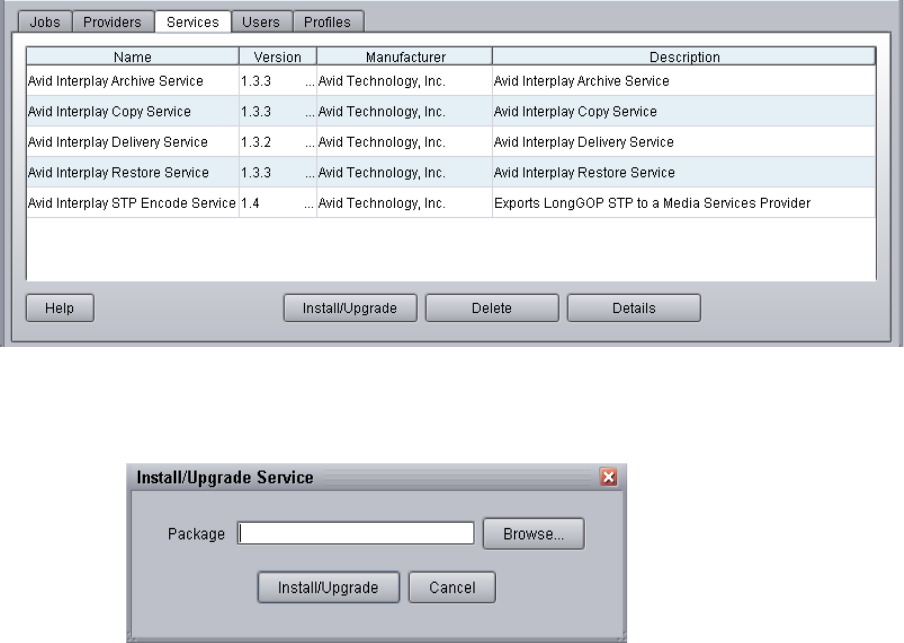Focus the Package input field
The height and width of the screenshot is (643, 904).
(356, 533)
